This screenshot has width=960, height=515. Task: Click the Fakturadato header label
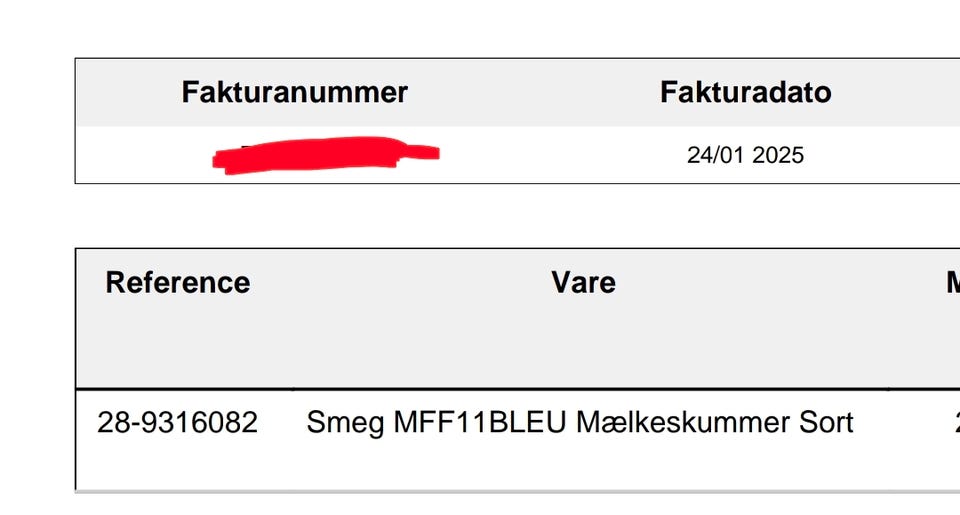[x=745, y=93]
